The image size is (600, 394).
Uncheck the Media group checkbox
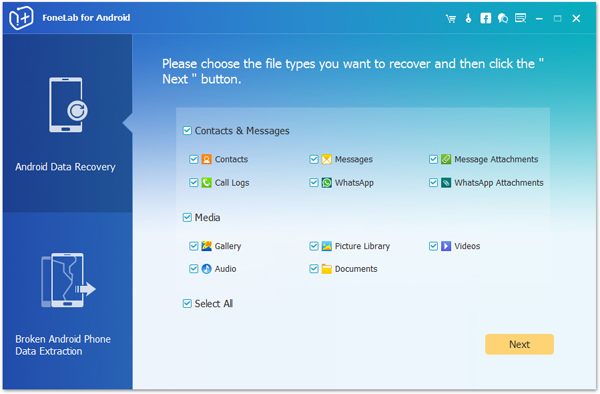tap(187, 218)
